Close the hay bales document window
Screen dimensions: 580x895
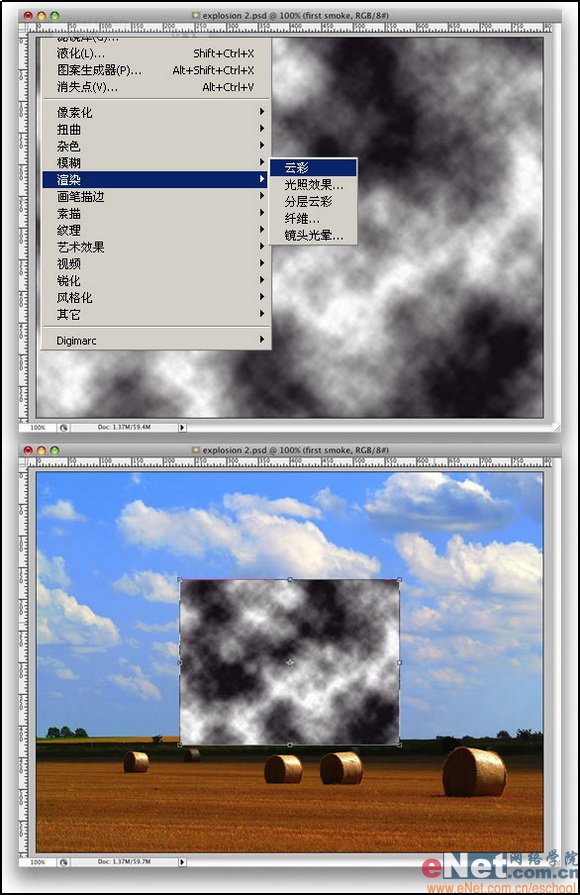tap(28, 450)
